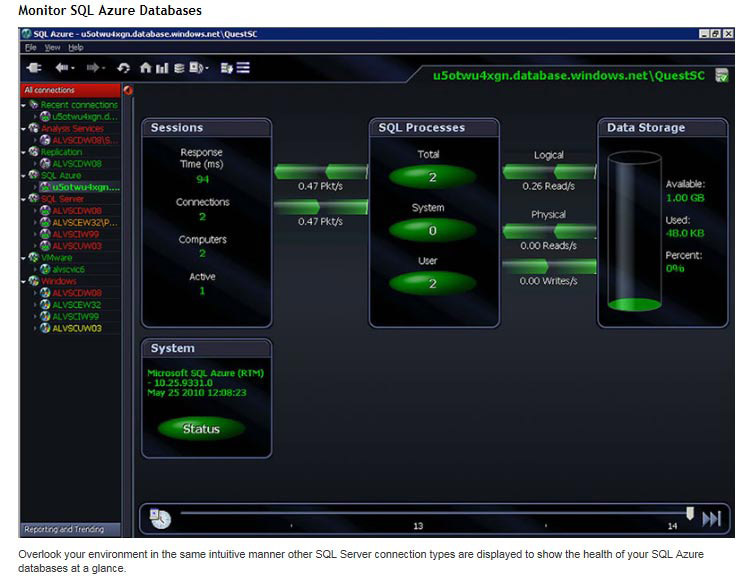Click the forward arrow navigation icon
The width and height of the screenshot is (753, 582).
click(x=93, y=68)
